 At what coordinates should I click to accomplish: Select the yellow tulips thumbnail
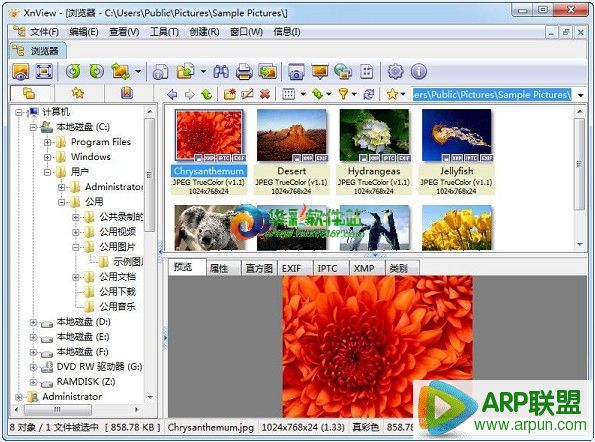click(456, 227)
